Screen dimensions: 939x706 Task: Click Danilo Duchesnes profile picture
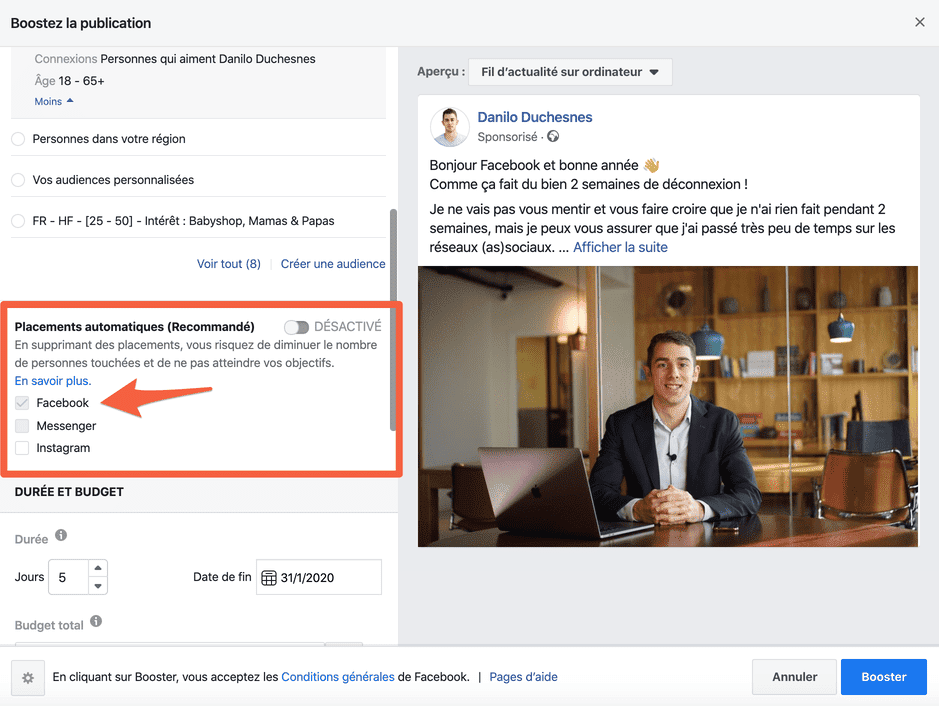pyautogui.click(x=449, y=127)
